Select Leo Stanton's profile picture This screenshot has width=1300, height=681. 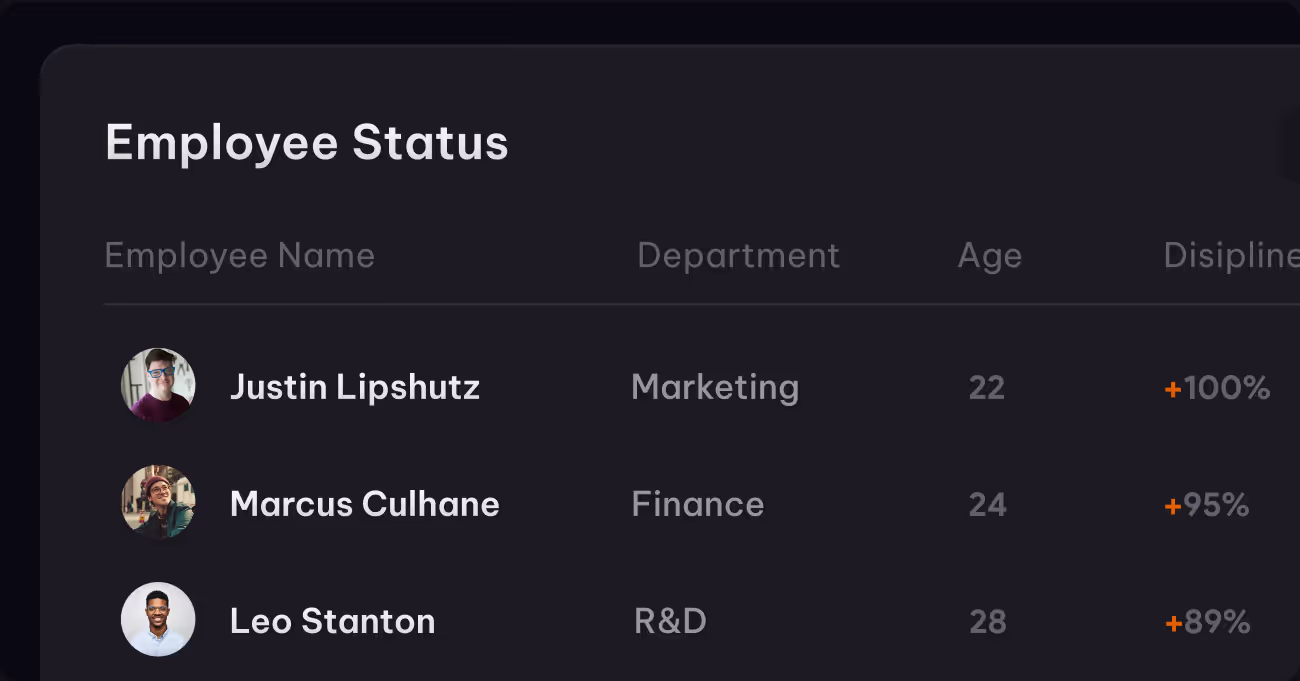(158, 619)
